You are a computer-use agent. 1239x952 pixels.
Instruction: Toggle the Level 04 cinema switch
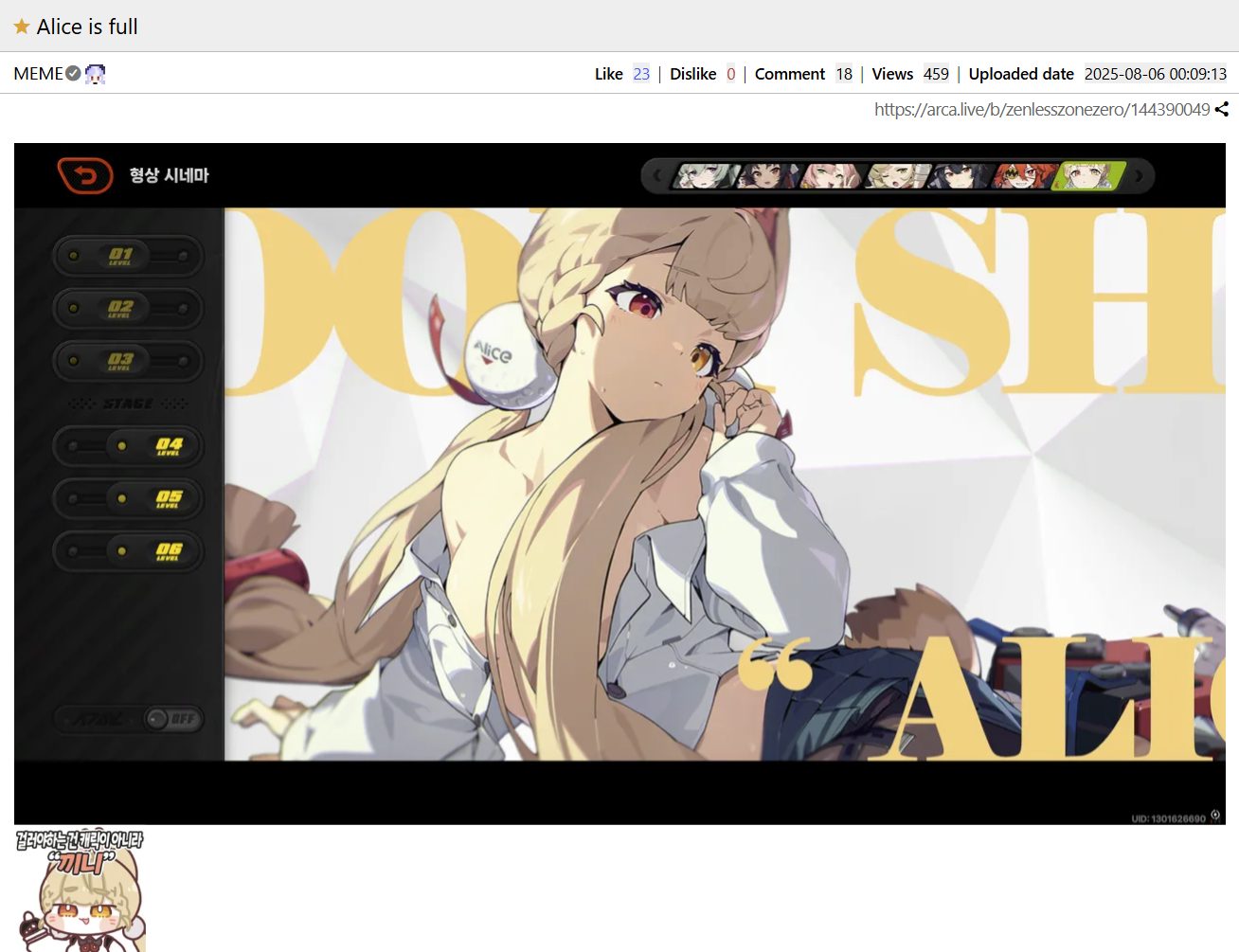click(128, 445)
